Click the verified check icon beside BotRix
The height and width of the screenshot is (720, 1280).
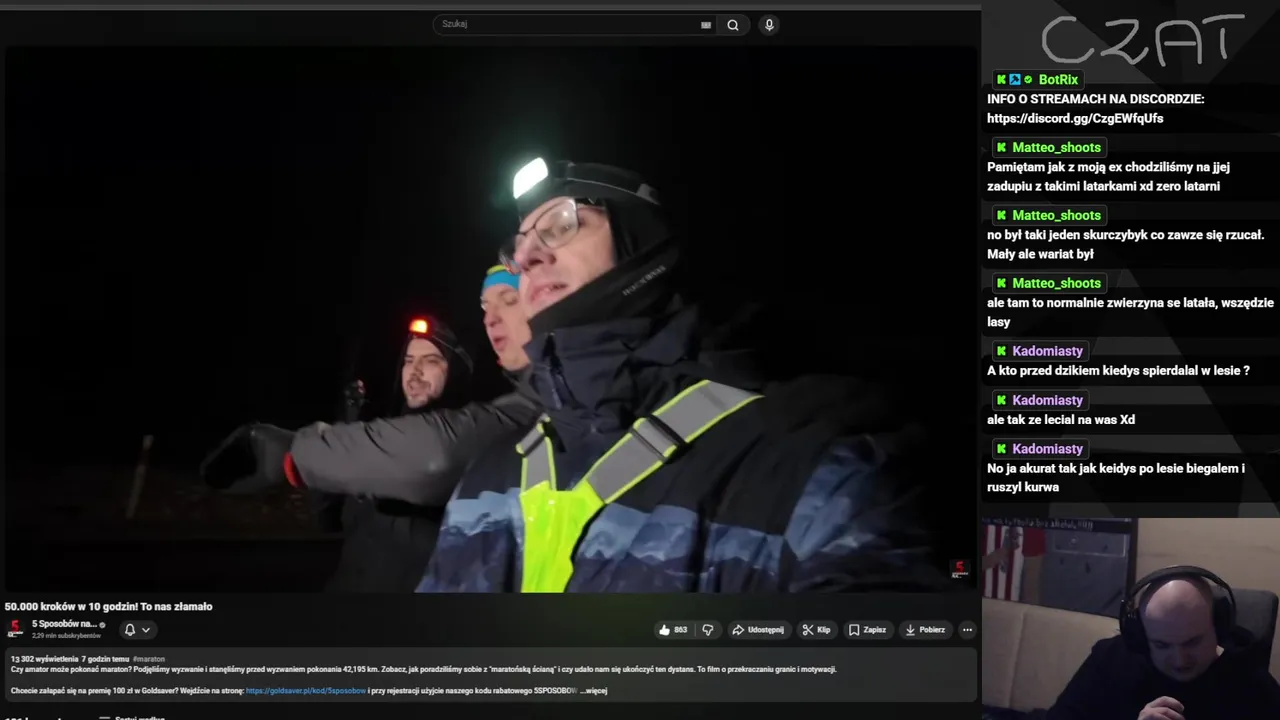coord(1028,80)
